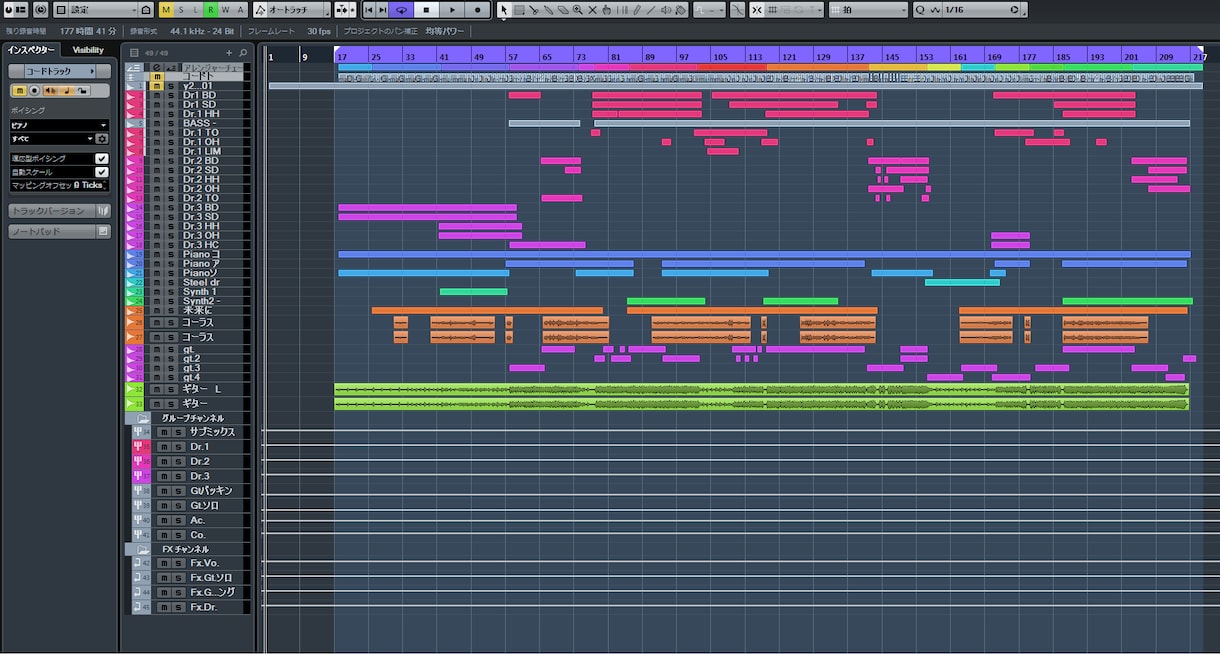Viewport: 1220px width, 655px height.
Task: Select the Draw pencil tool
Action: (637, 9)
